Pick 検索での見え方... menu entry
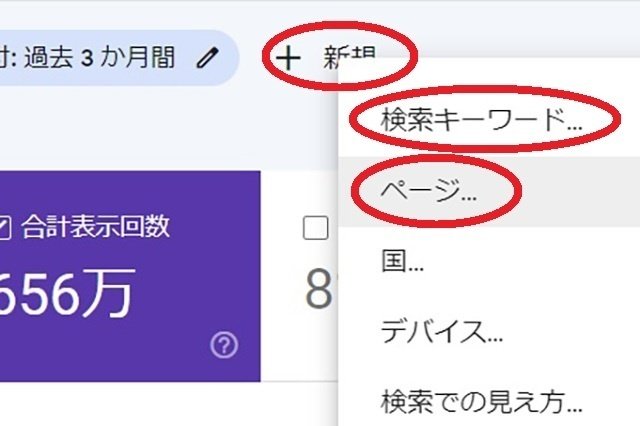Viewport: 640px width, 426px height. point(489,402)
